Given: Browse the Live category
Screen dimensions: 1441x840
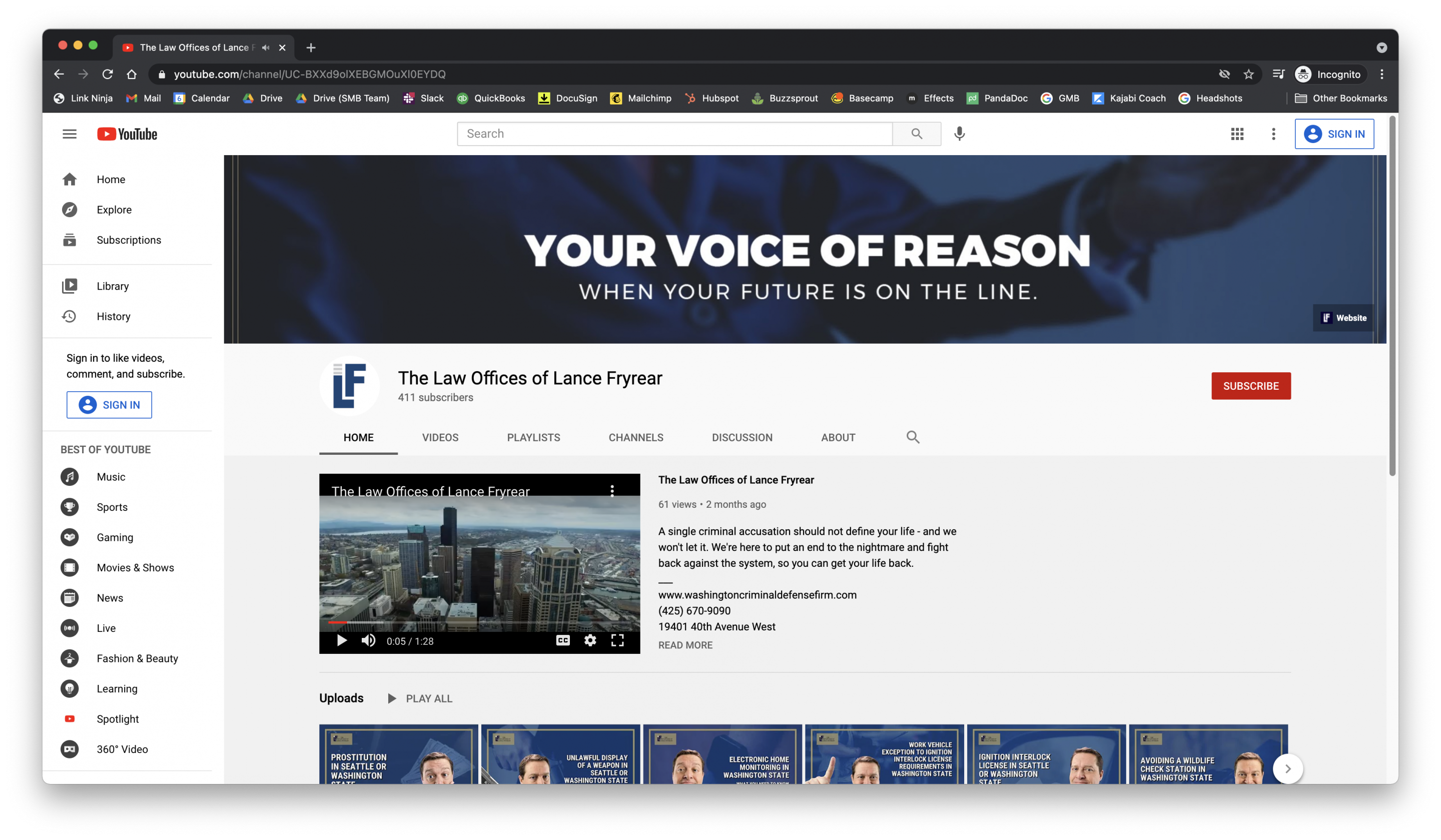Looking at the screenshot, I should click(x=127, y=628).
